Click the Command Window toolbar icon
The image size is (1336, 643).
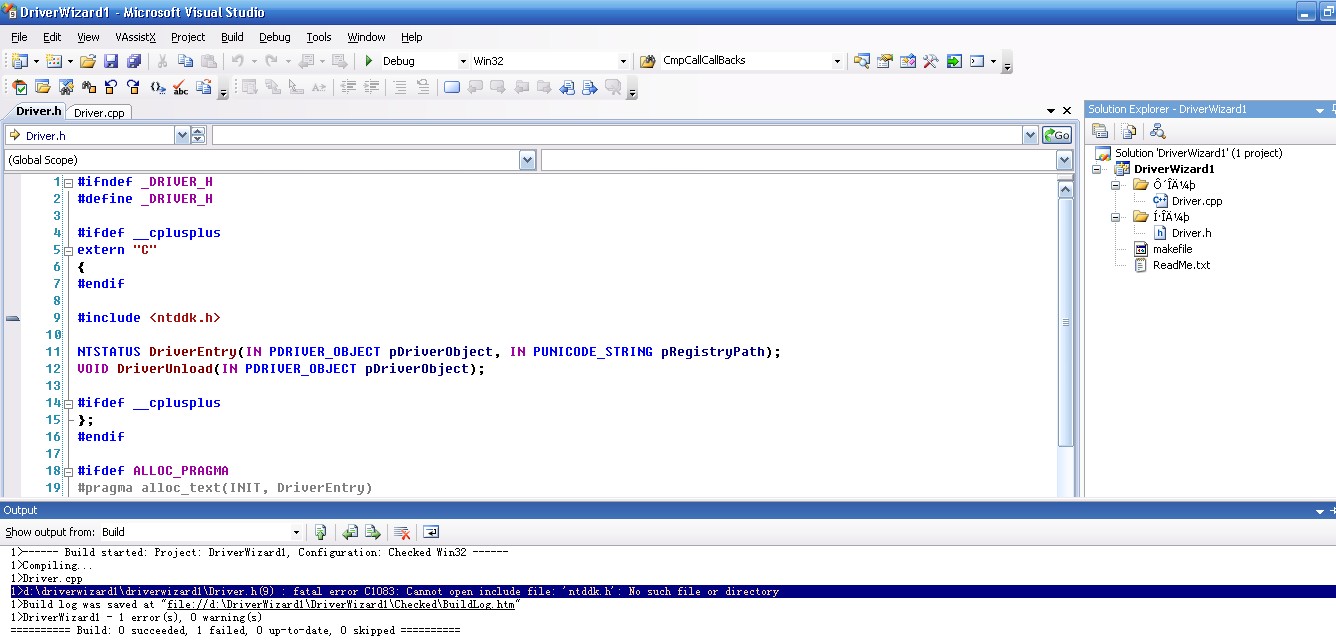[977, 61]
